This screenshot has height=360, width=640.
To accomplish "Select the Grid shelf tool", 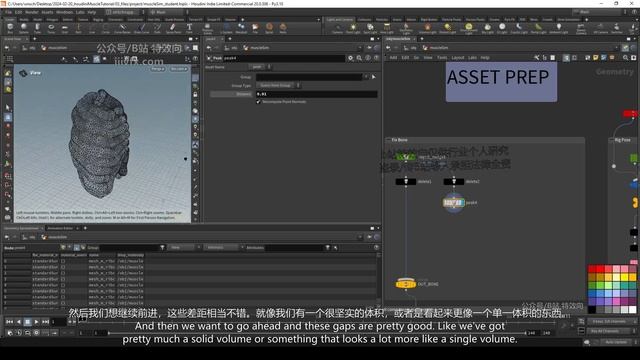I will point(64,28).
